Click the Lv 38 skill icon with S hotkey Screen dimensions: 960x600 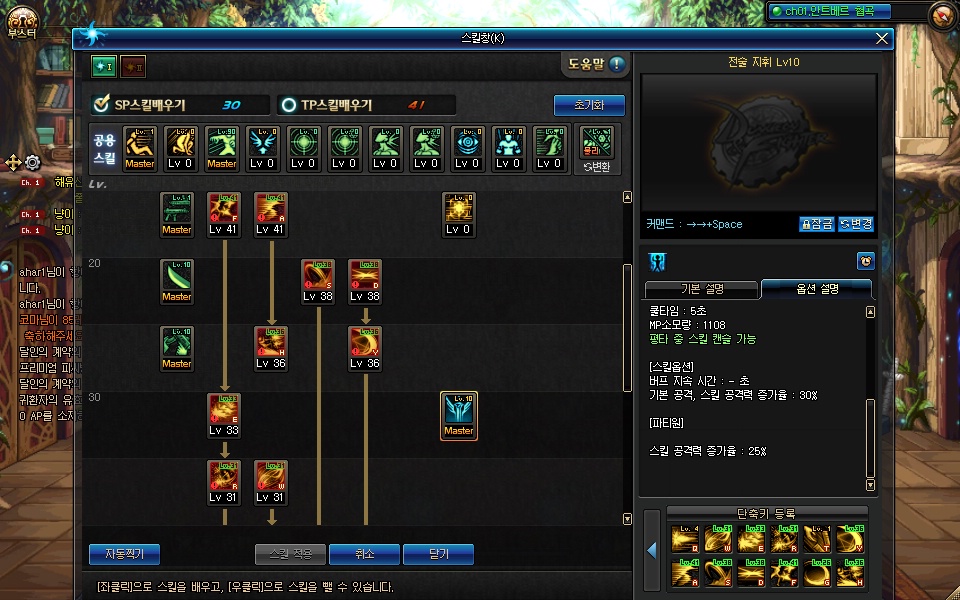coord(318,282)
